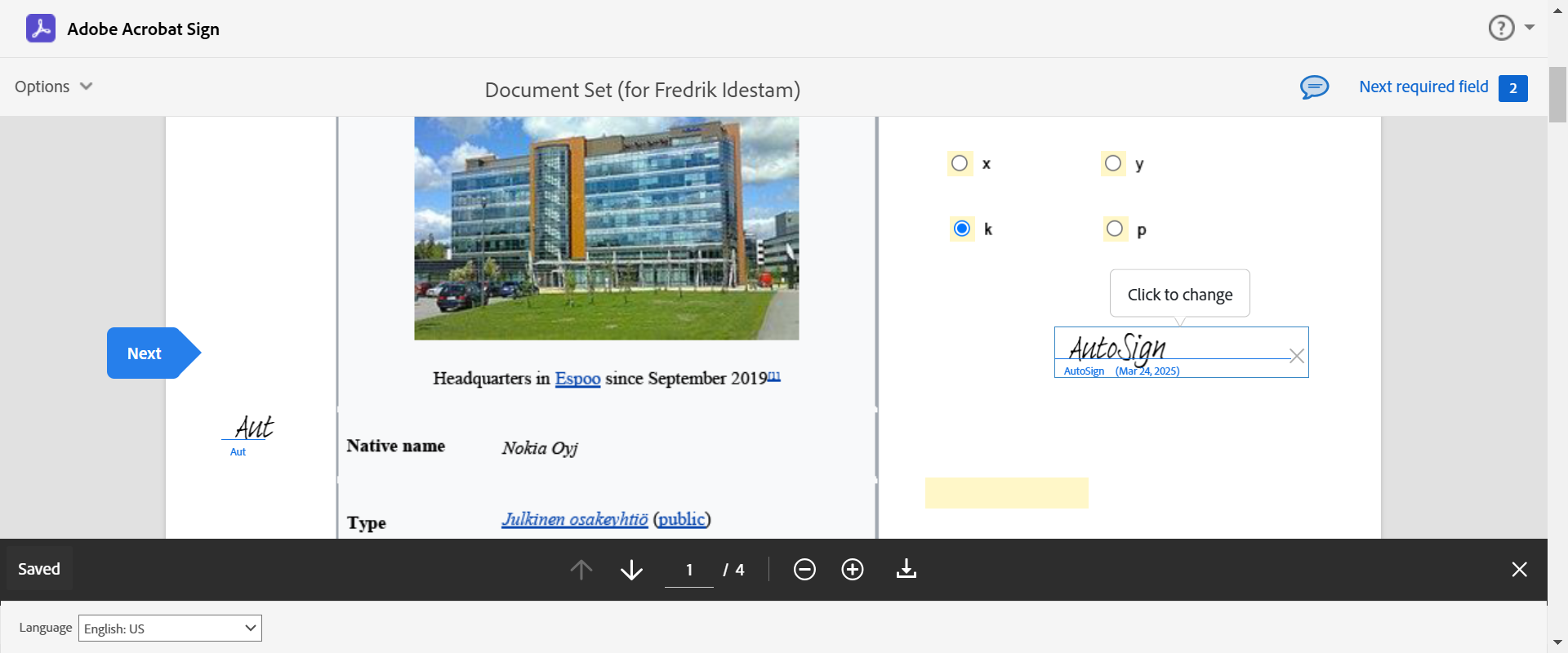Screen dimensions: 1568x653
Task: Click the scrollbar down arrow
Action: (1558, 643)
